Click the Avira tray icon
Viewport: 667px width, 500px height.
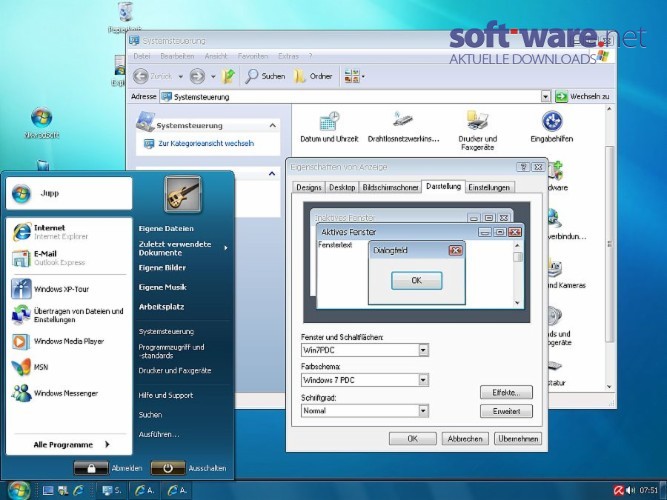(x=619, y=491)
